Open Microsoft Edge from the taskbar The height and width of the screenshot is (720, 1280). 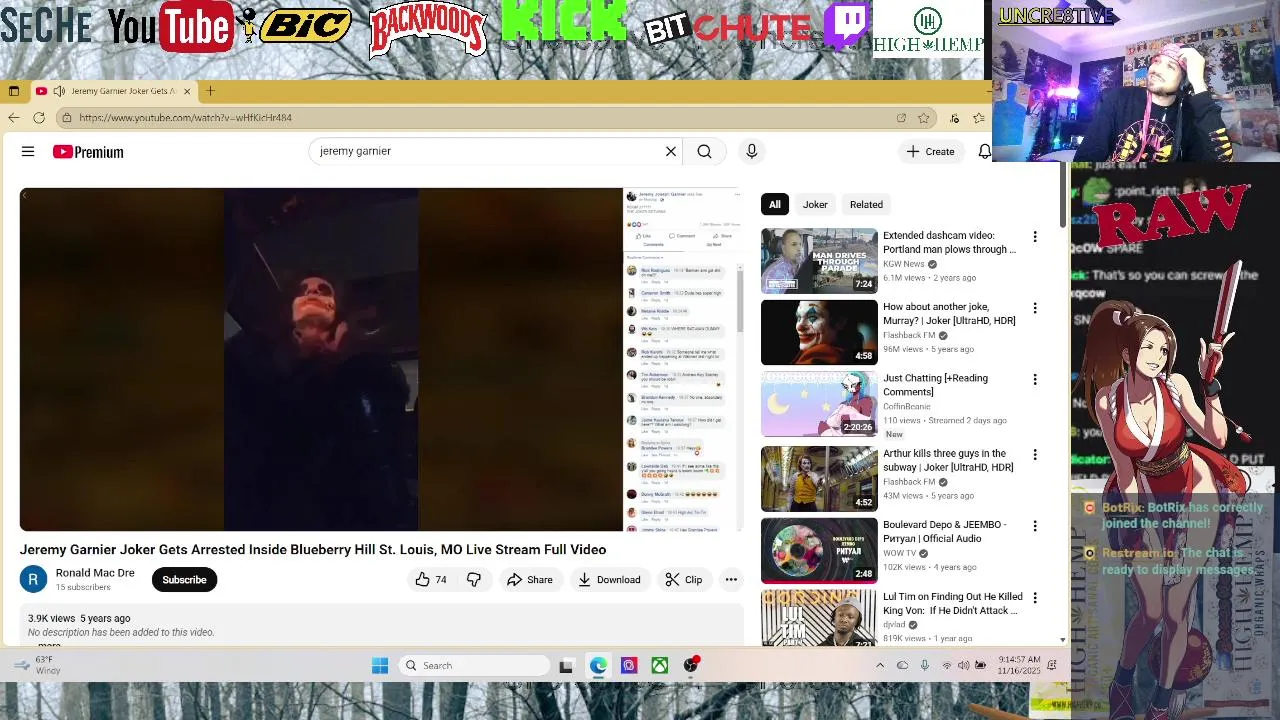coord(598,666)
